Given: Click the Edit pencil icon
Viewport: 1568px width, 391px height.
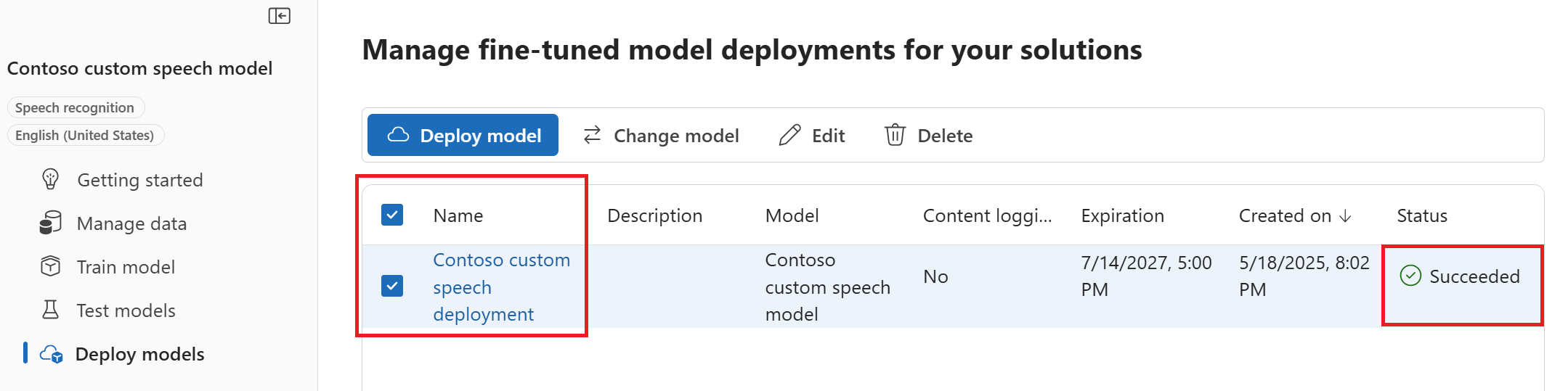Looking at the screenshot, I should coord(789,136).
